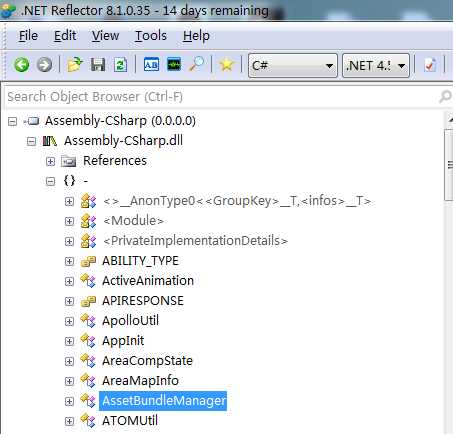Screen dimensions: 453x434
Task: Open the Help menu
Action: [196, 36]
